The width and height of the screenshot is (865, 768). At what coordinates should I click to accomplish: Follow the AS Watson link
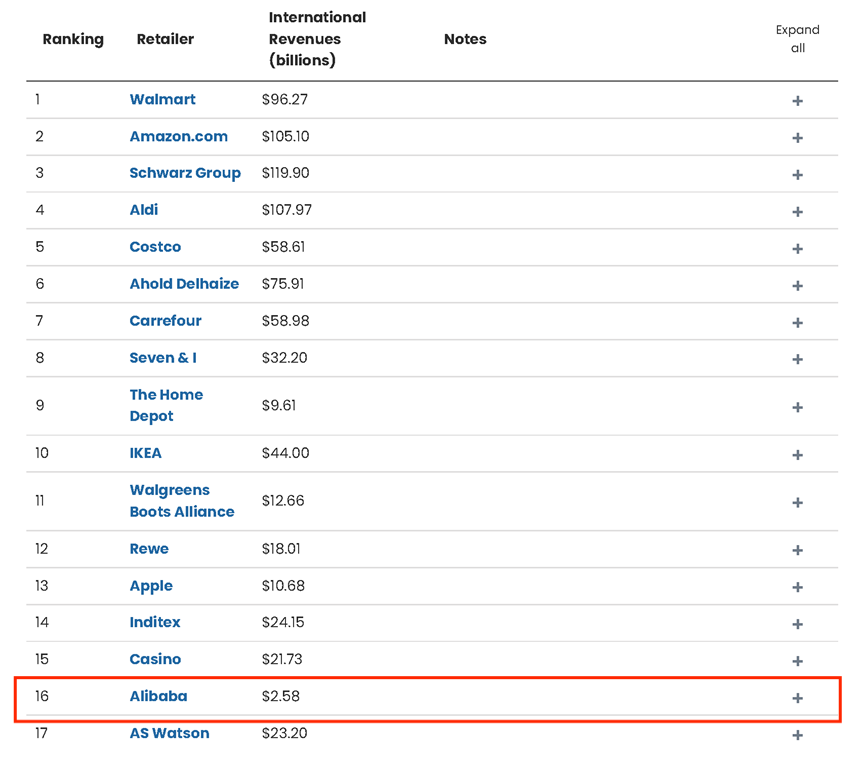pyautogui.click(x=169, y=733)
